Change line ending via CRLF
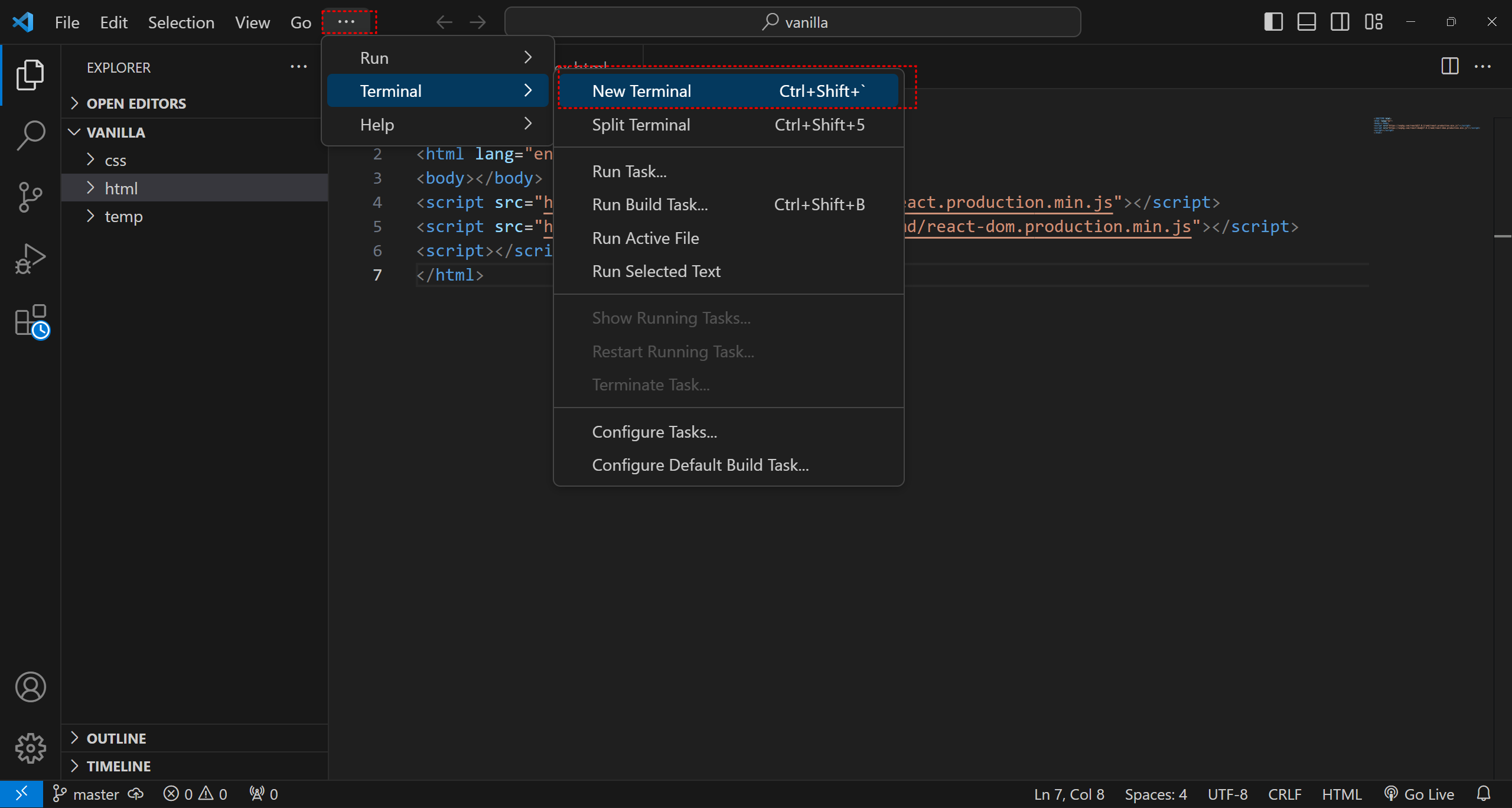The width and height of the screenshot is (1512, 808). click(1285, 794)
